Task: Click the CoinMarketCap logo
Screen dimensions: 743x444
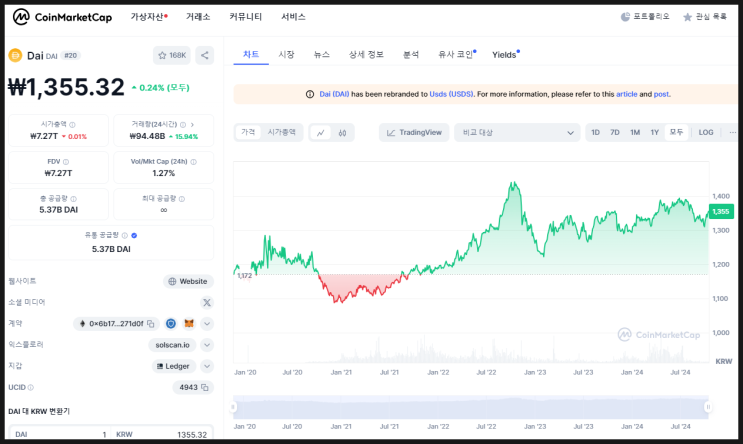Action: (x=62, y=17)
